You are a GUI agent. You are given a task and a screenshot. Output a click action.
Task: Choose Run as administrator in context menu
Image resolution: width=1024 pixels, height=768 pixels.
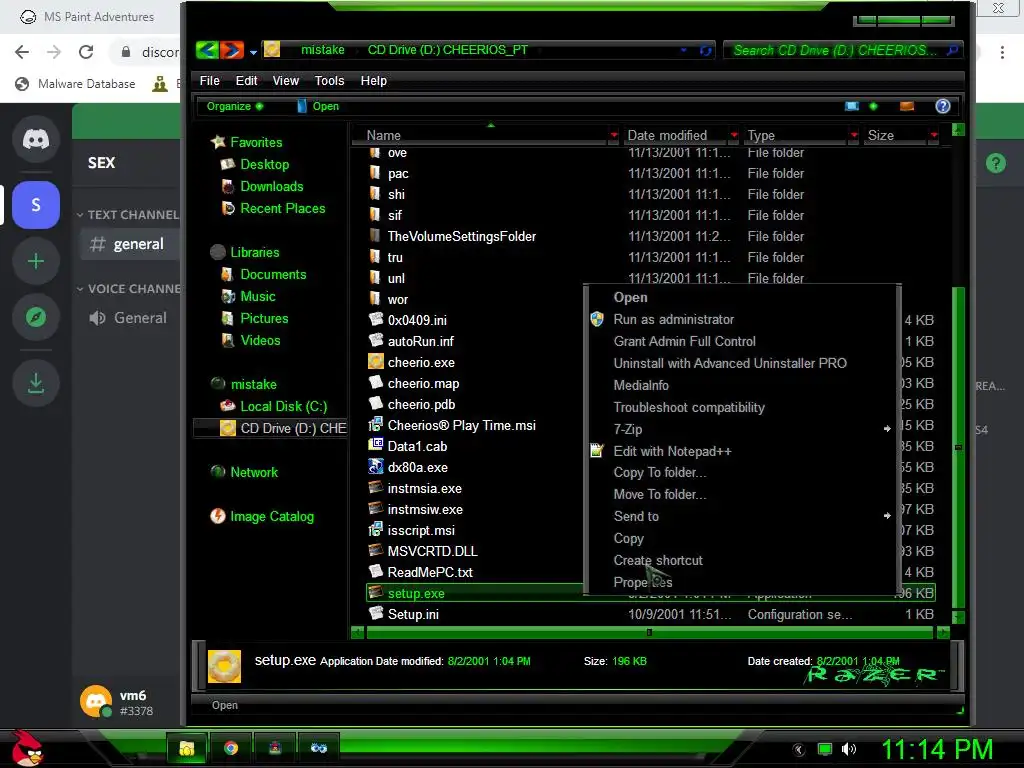673,319
